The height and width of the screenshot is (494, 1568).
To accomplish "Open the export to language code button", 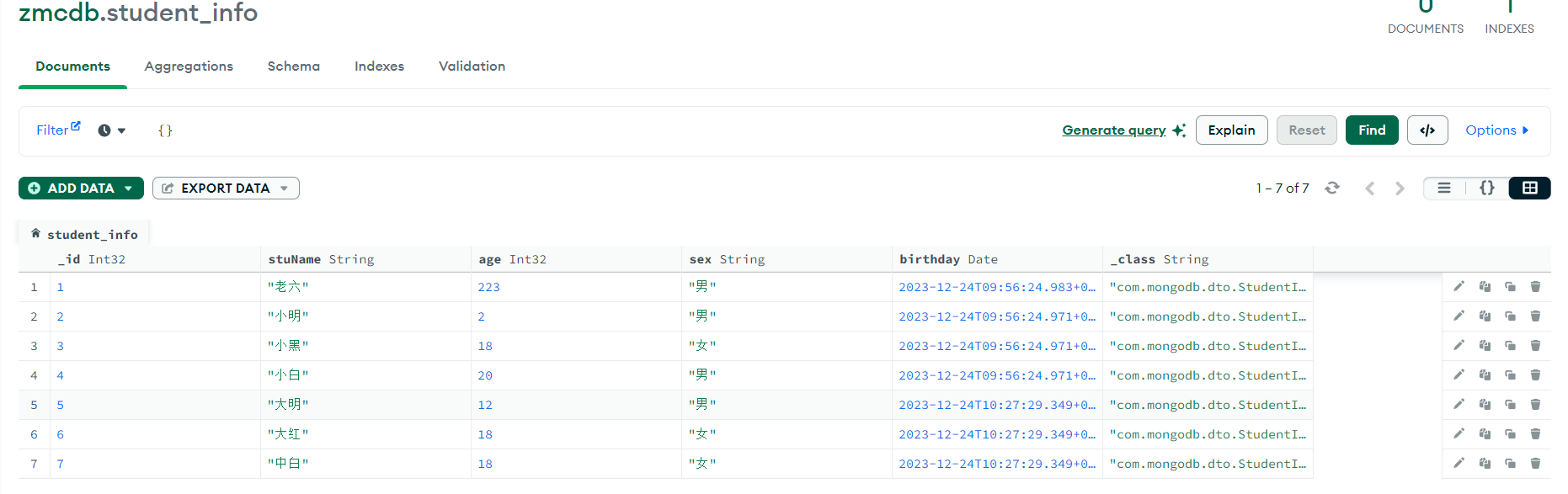I will point(1427,130).
